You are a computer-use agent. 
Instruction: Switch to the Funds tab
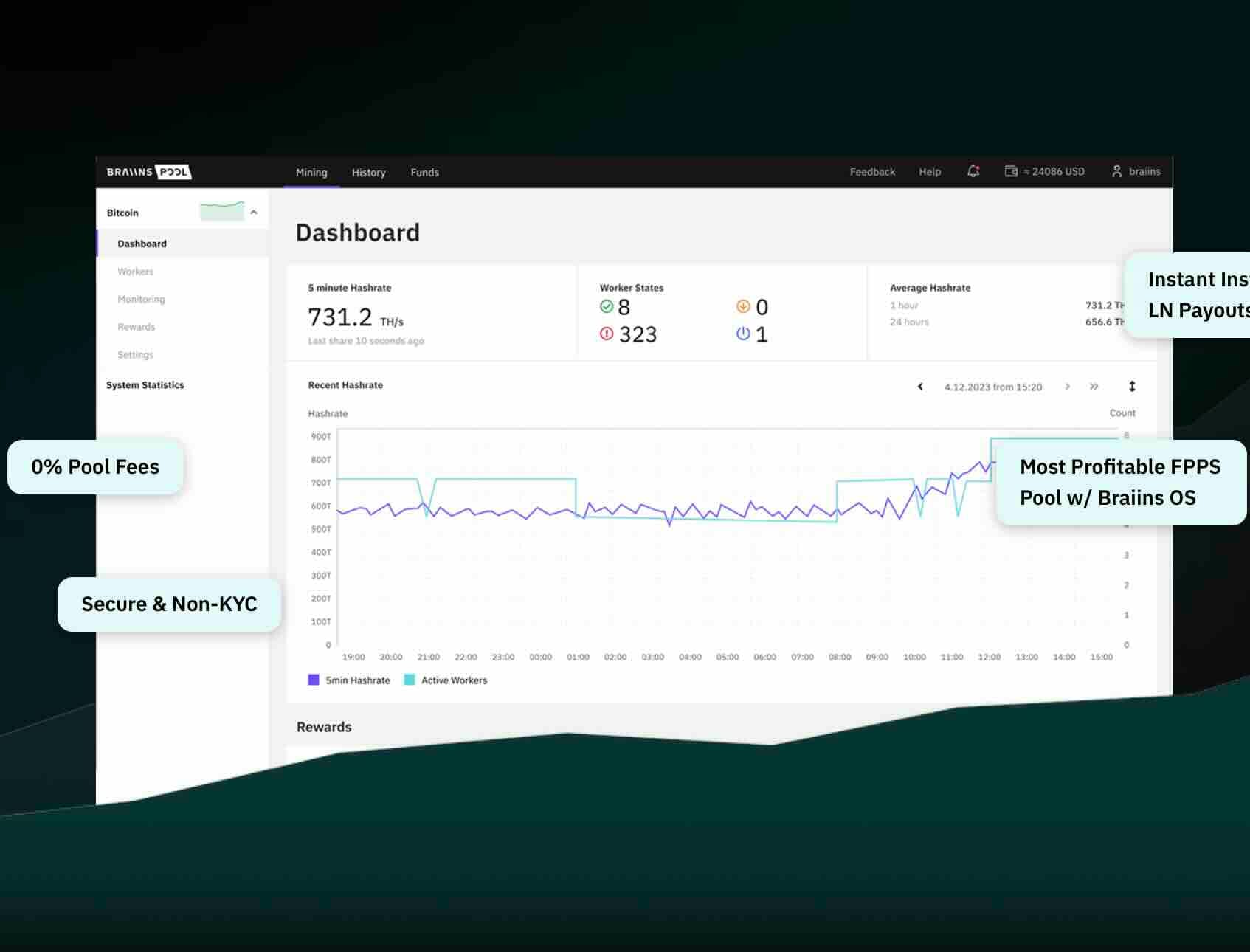click(x=424, y=173)
